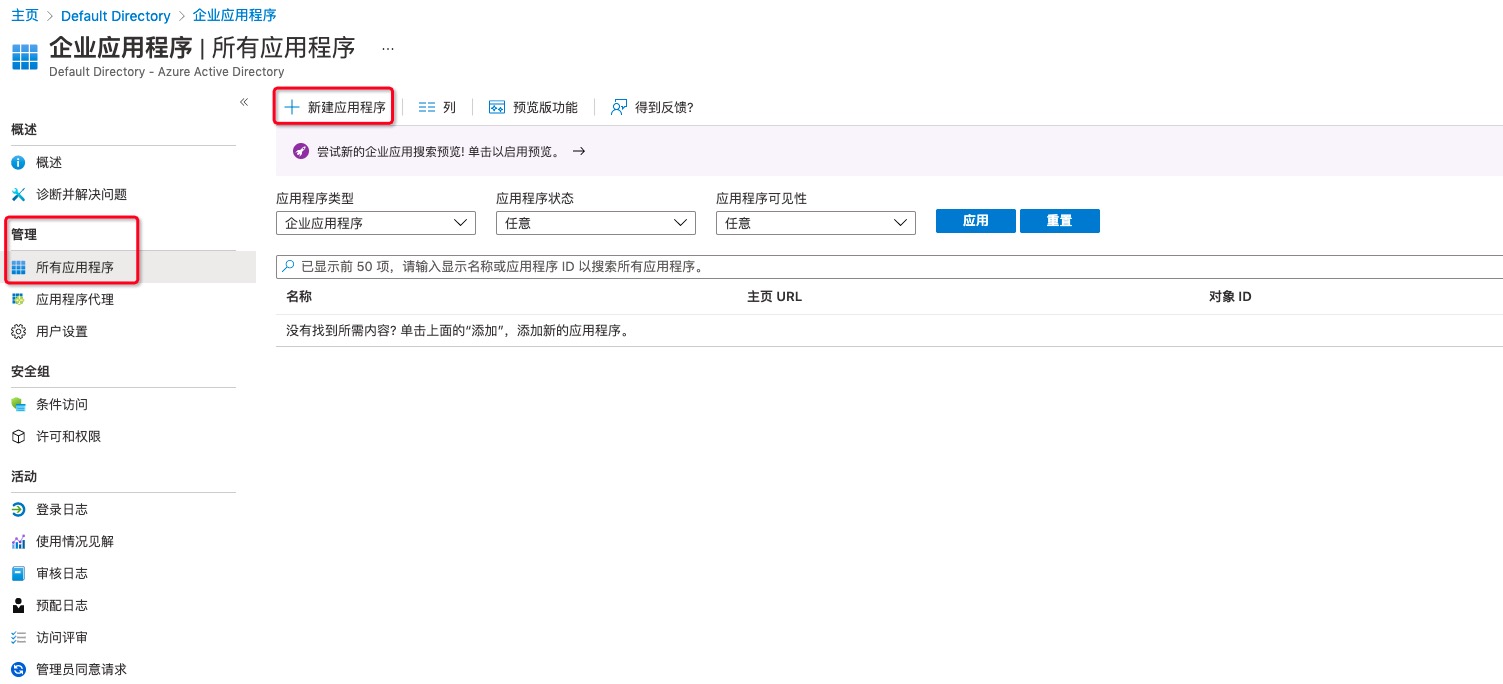Screen dimensions: 1503x684
Task: Focus the application name search field
Action: 890,267
